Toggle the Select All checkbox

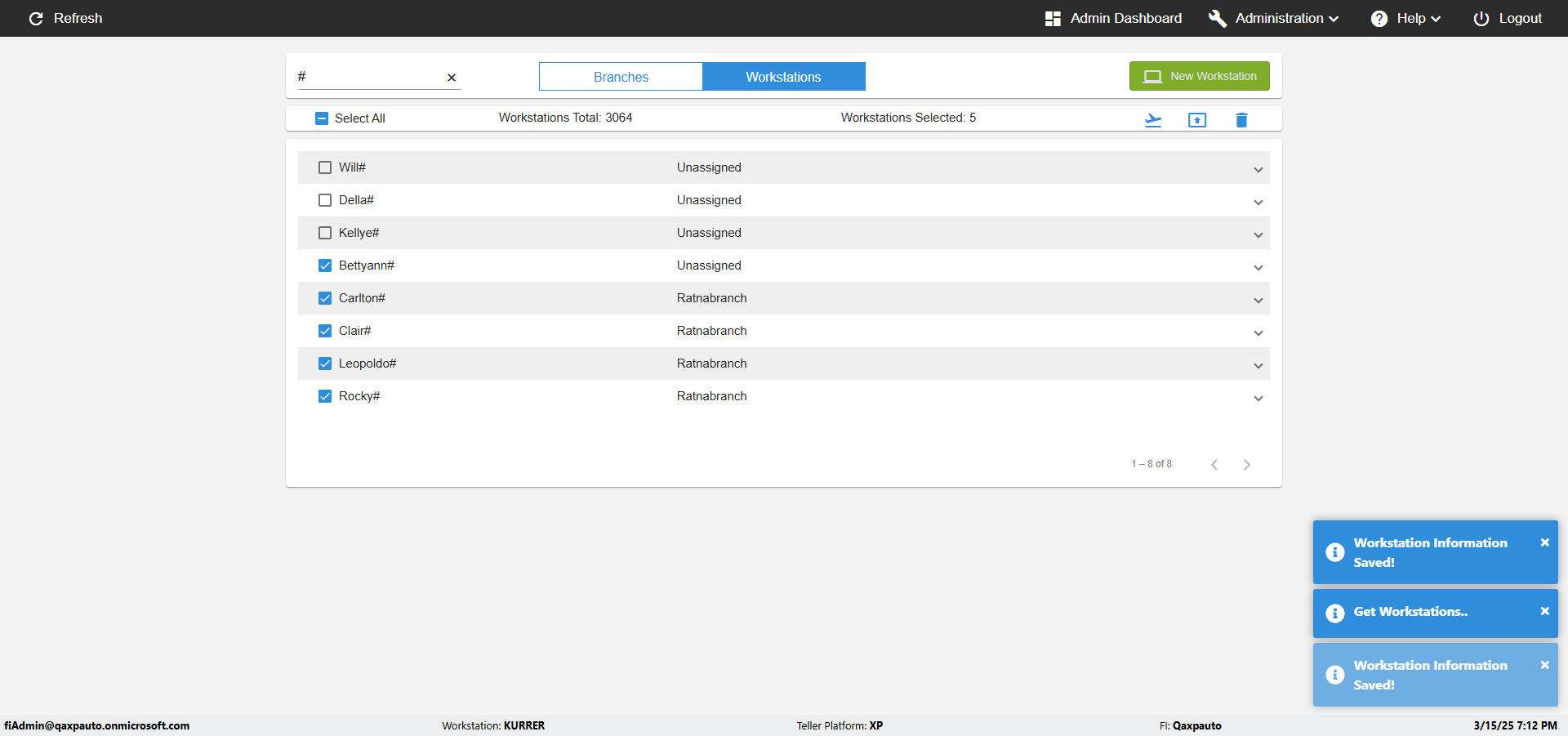click(322, 118)
